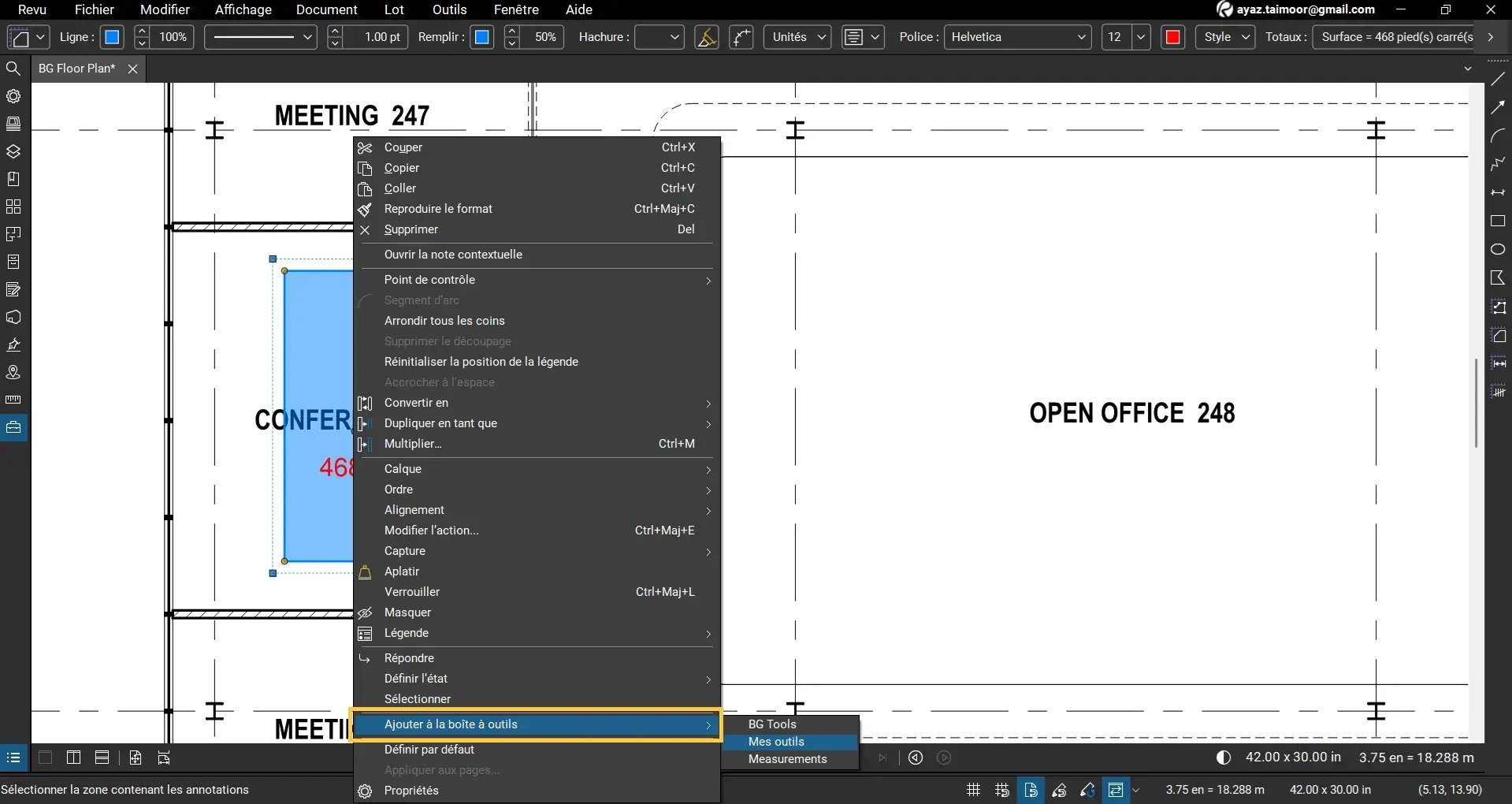
Task: Toggle snap to markup in the status bar
Action: (x=1059, y=790)
